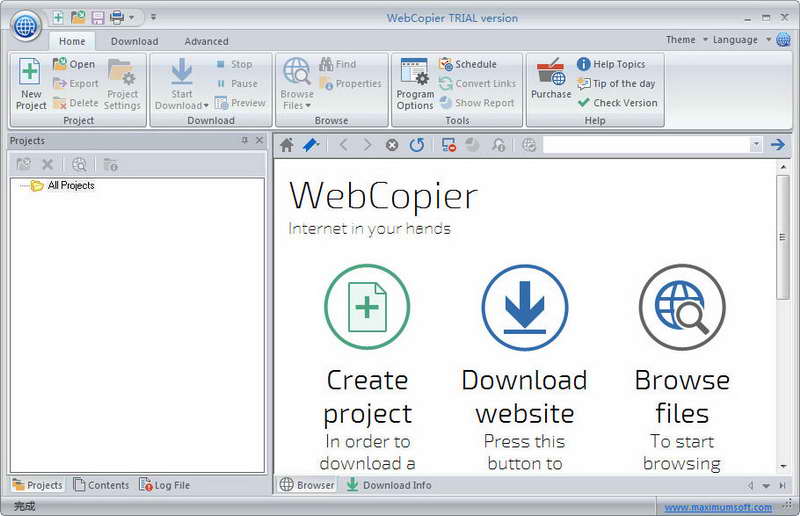Switch to the Contents panel tab
This screenshot has height=516, width=800.
point(101,485)
